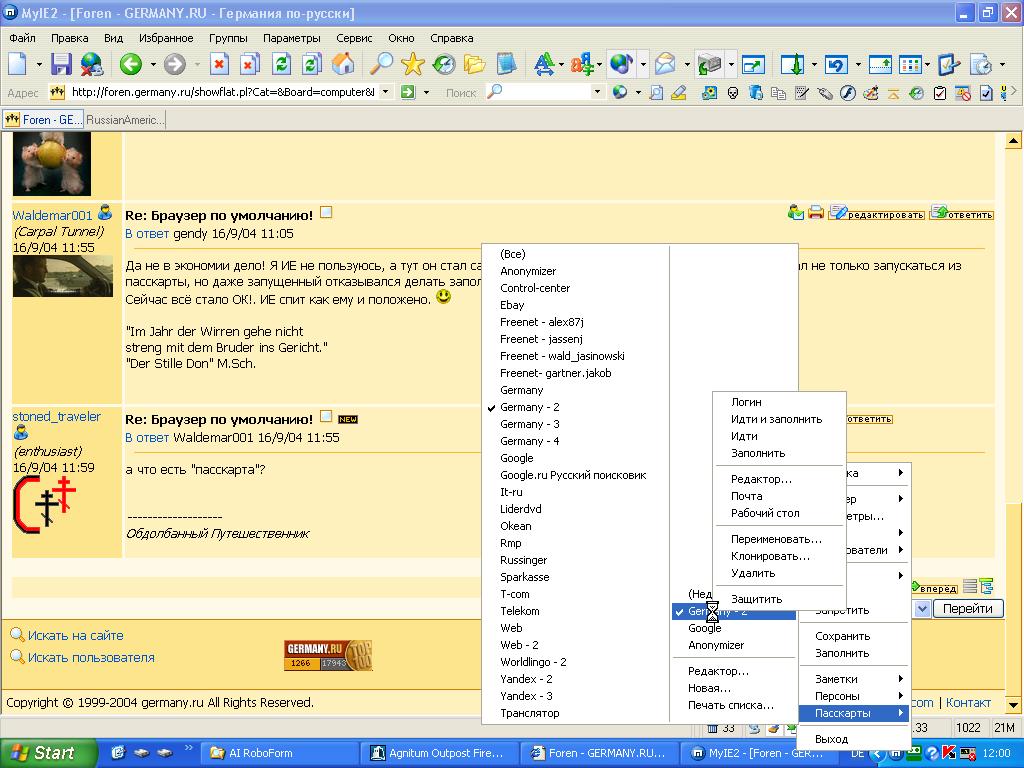Click the blue undo-arrow window icon
Screen dimensions: 1024x768
pyautogui.click(x=836, y=64)
